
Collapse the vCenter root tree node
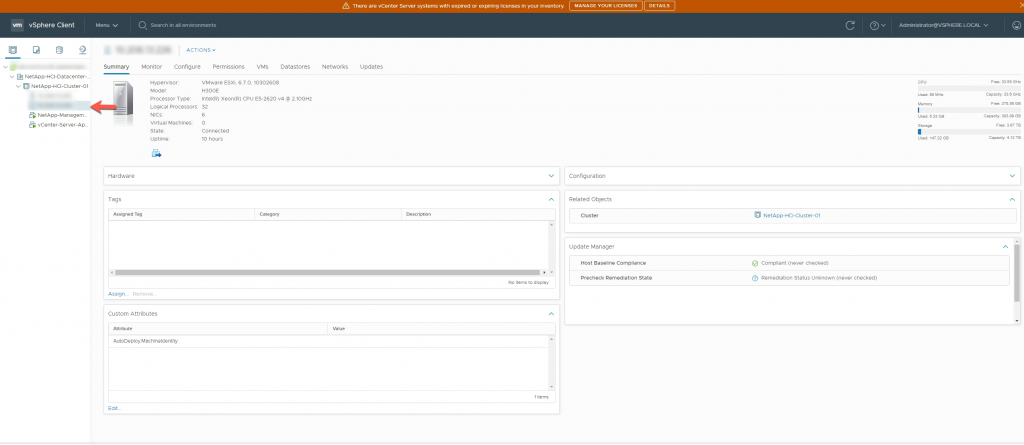click(x=5, y=67)
